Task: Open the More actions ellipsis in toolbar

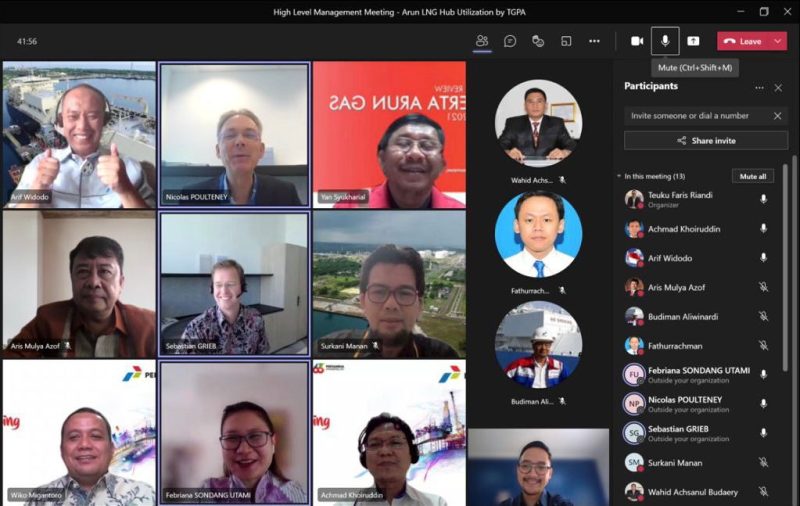Action: [x=594, y=41]
